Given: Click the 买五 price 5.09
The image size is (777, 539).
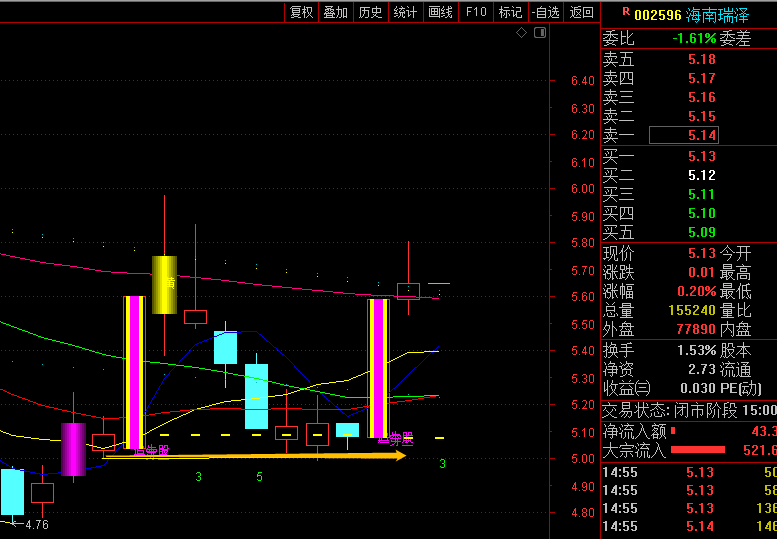Looking at the screenshot, I should 702,232.
